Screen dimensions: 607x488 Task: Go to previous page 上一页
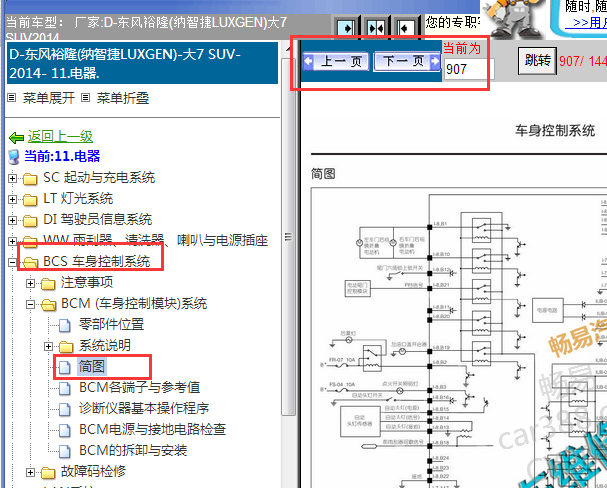click(x=336, y=62)
